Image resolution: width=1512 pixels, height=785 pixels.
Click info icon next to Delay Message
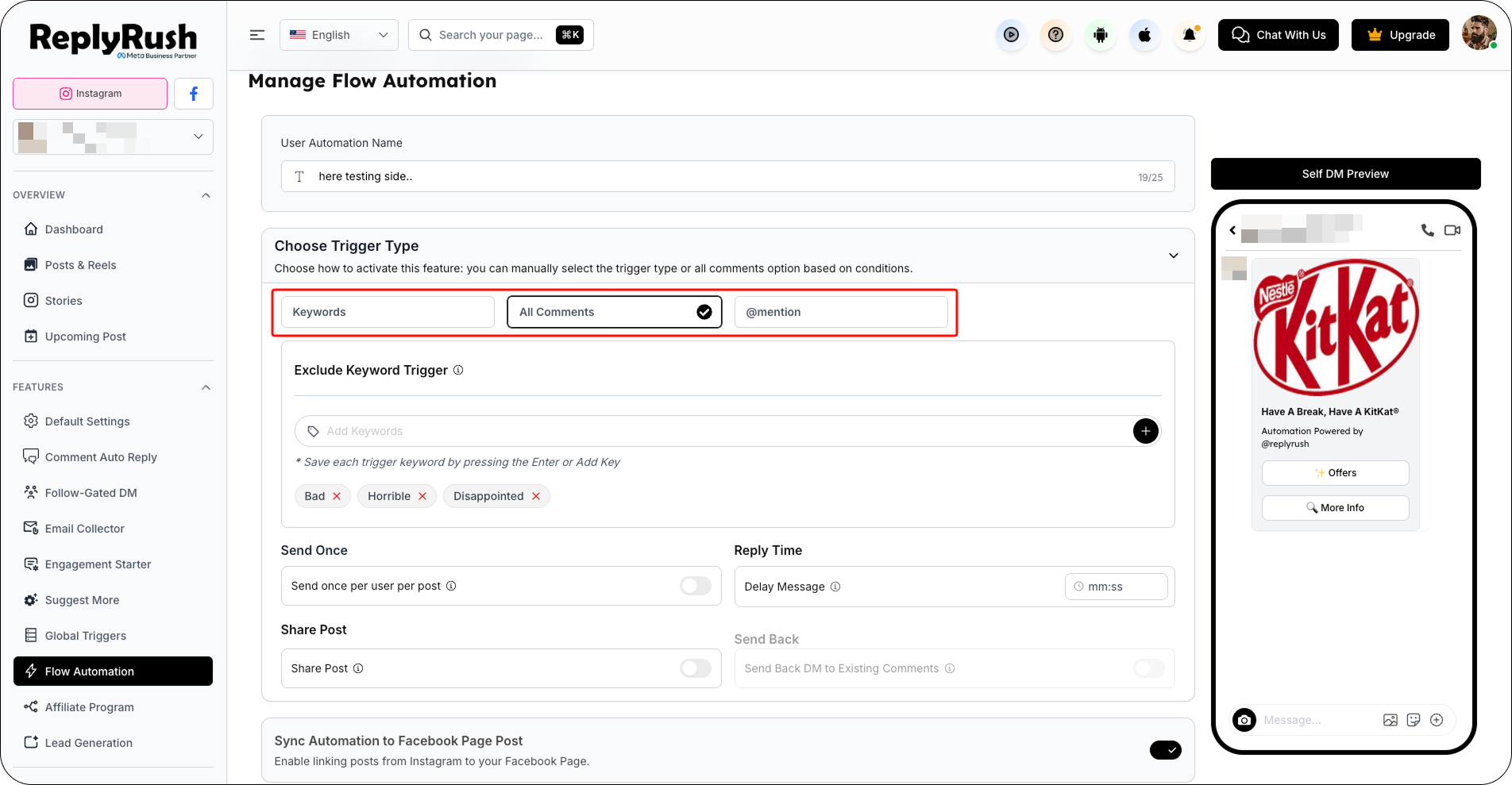[x=835, y=587]
